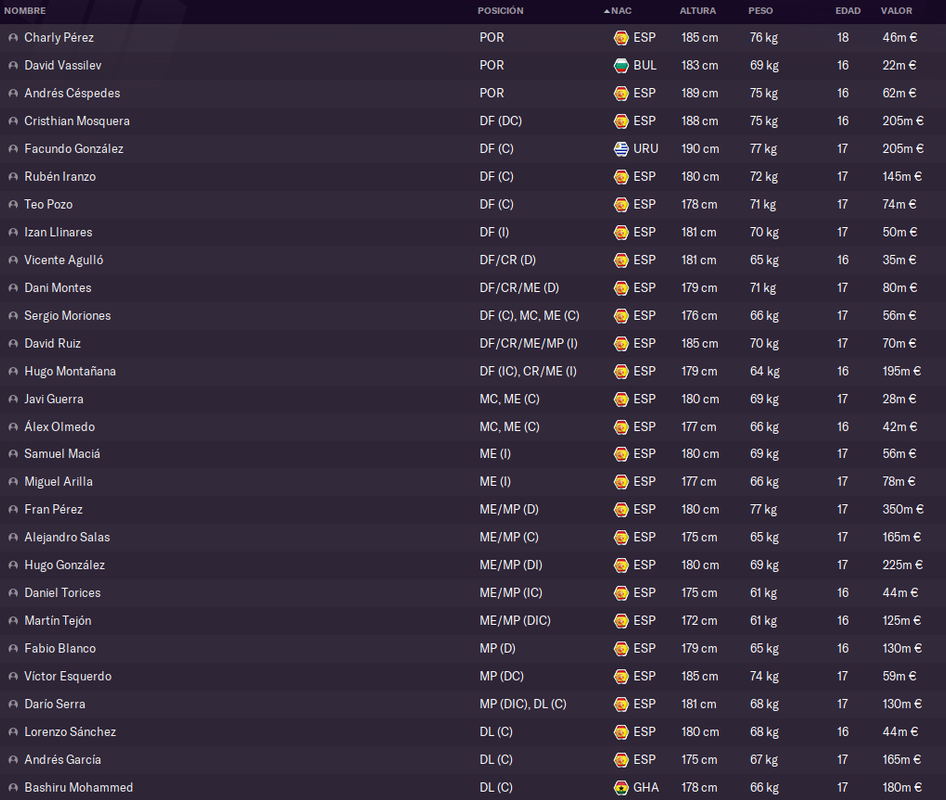Click the player icon next to Álex Olmedo
The width and height of the screenshot is (946, 800).
[x=13, y=427]
